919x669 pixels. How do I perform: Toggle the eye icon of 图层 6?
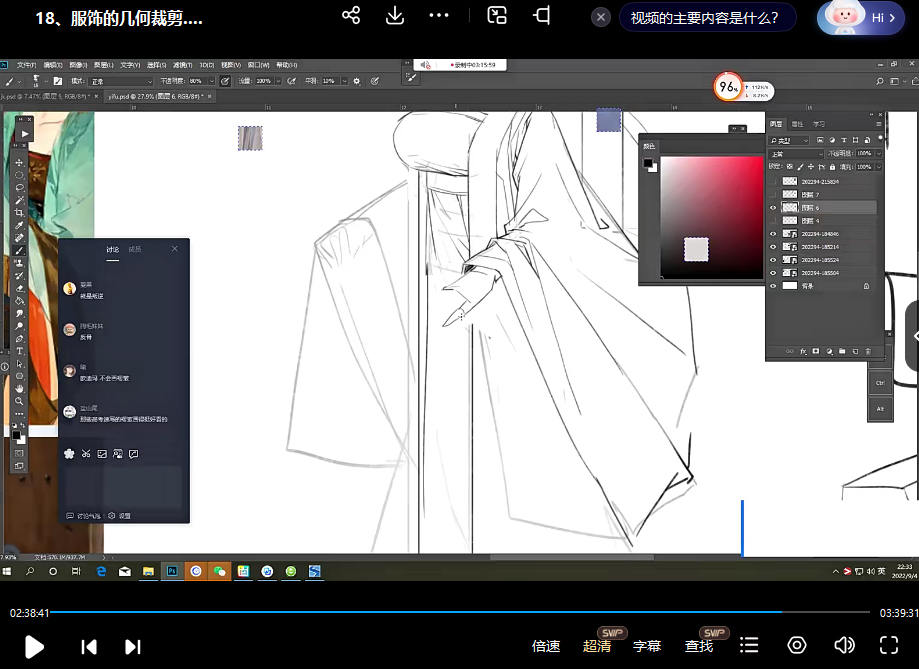click(x=773, y=208)
